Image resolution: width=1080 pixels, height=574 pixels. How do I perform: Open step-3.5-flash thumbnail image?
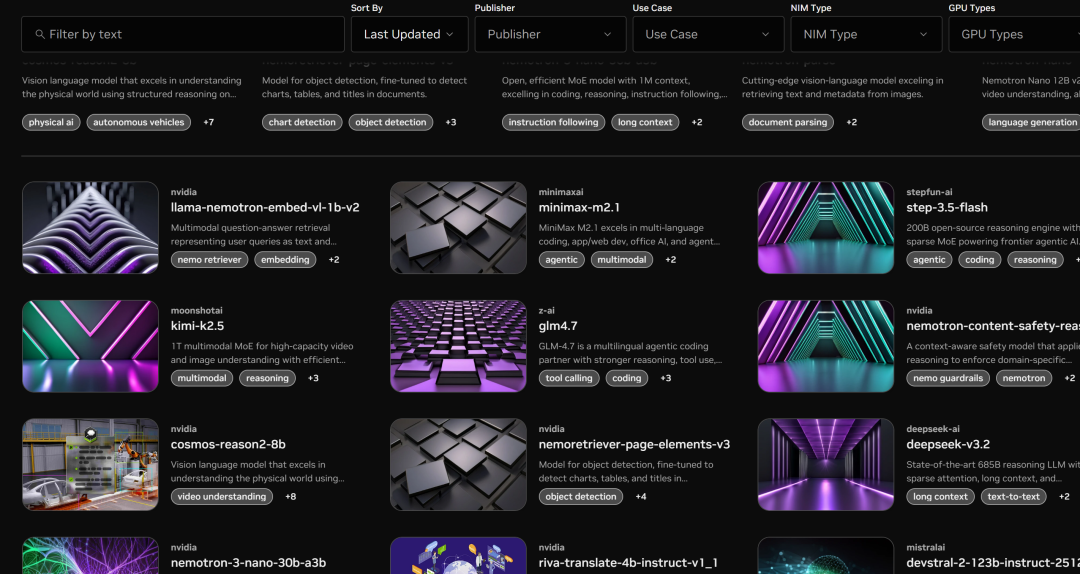pos(826,227)
